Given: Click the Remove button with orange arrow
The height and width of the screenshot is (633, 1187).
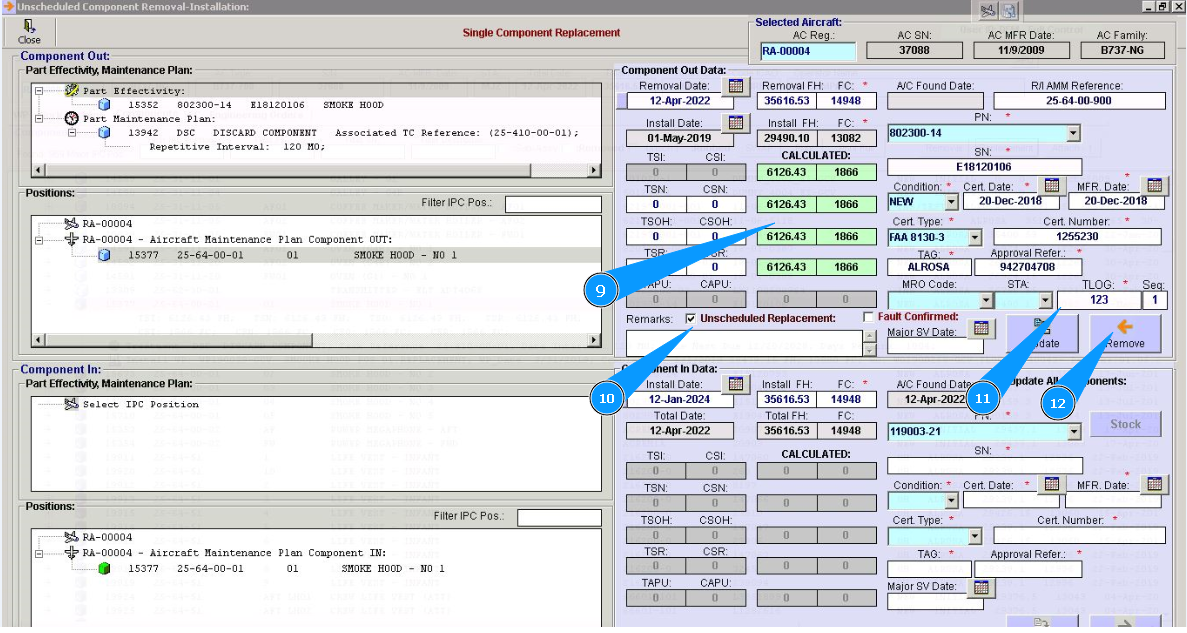Looking at the screenshot, I should 1125,333.
